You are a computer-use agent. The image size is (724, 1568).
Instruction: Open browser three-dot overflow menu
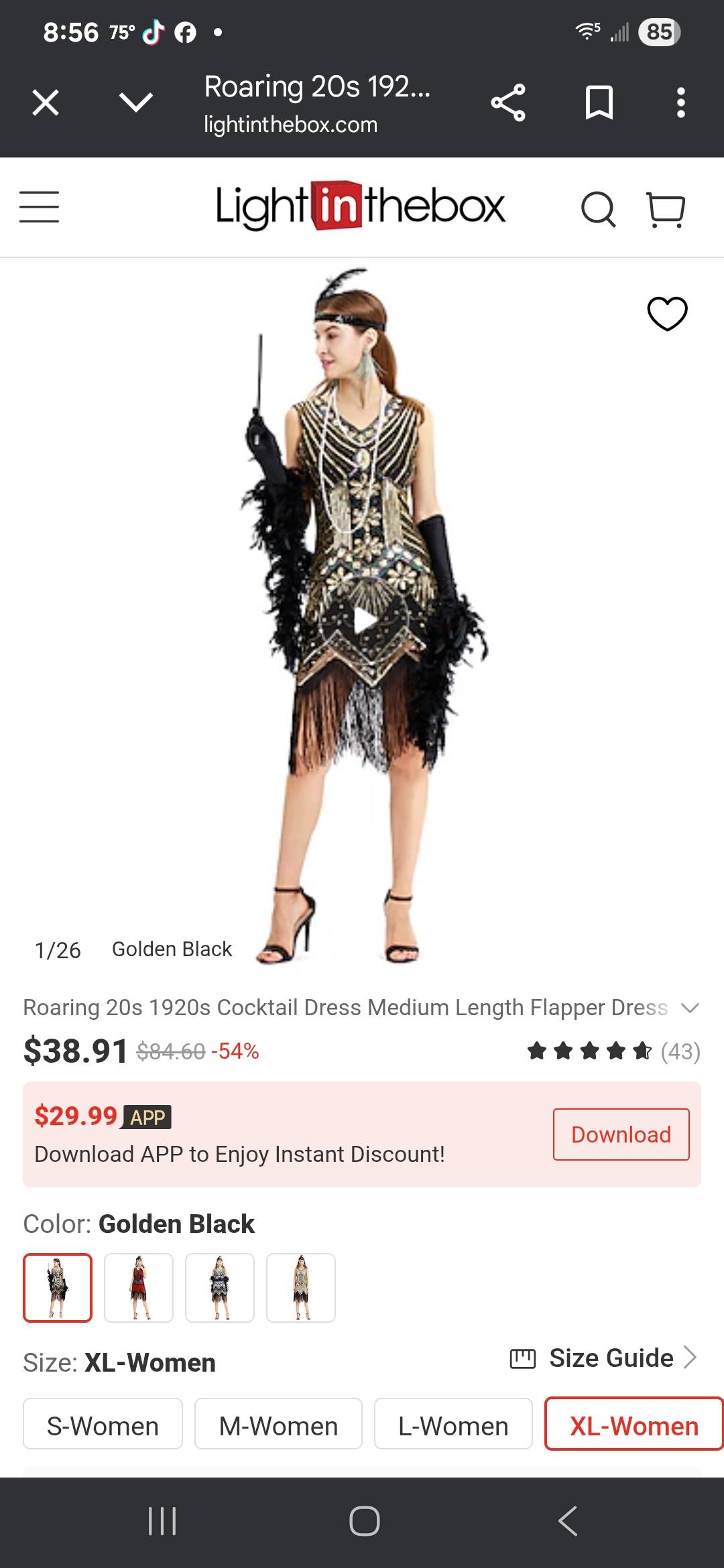pos(681,103)
